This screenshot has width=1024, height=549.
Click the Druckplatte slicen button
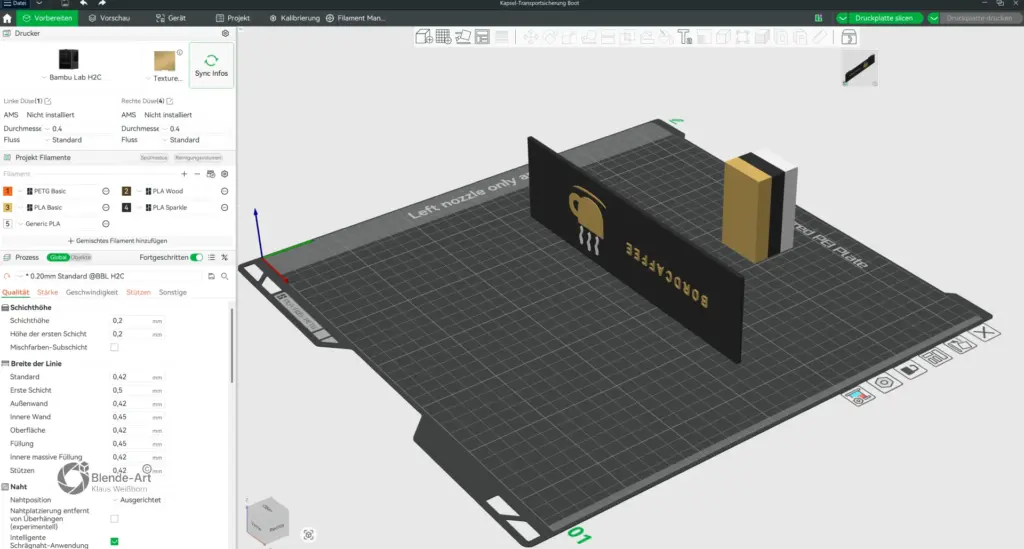[884, 18]
